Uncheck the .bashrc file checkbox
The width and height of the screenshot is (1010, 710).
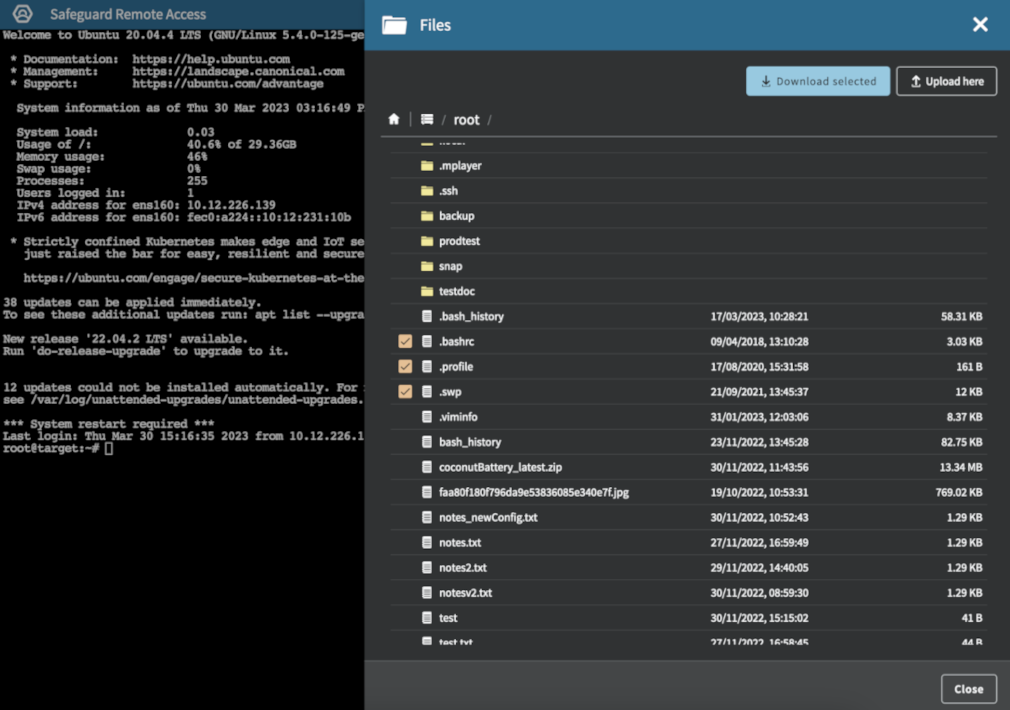(x=405, y=341)
